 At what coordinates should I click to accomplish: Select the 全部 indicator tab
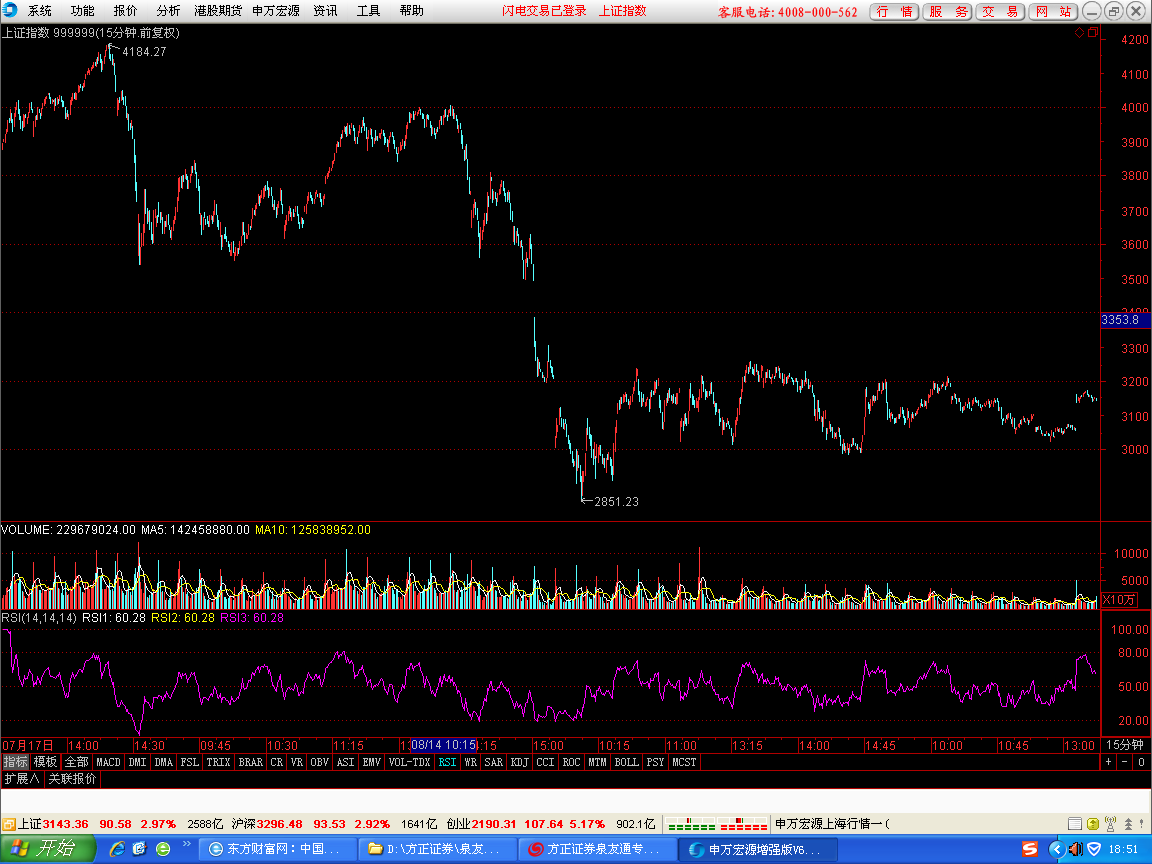(x=76, y=762)
